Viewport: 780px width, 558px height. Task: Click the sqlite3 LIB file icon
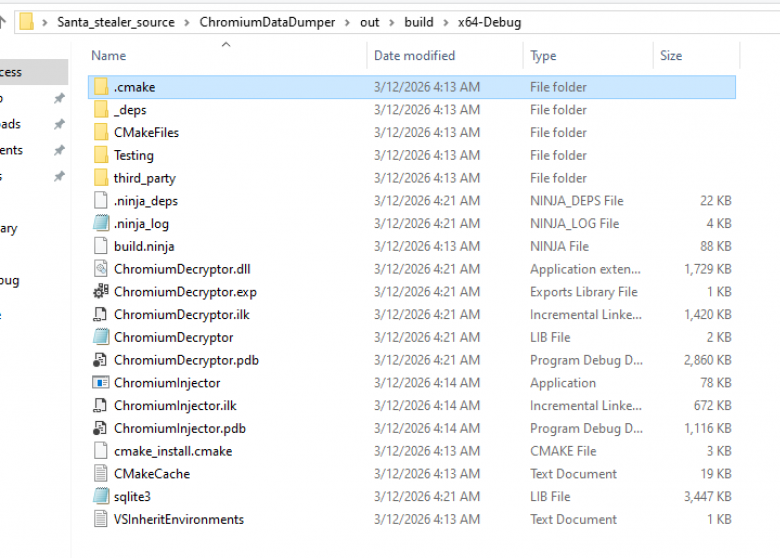click(101, 496)
